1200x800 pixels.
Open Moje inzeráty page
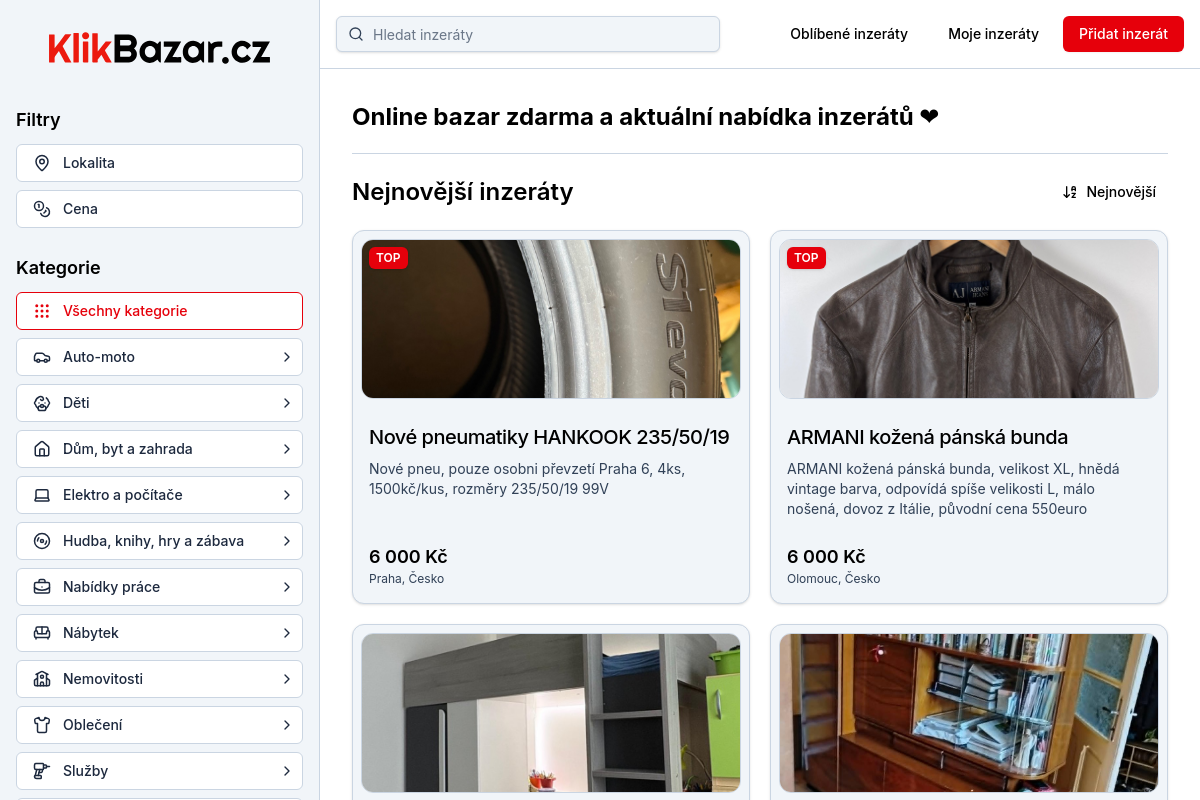[993, 34]
